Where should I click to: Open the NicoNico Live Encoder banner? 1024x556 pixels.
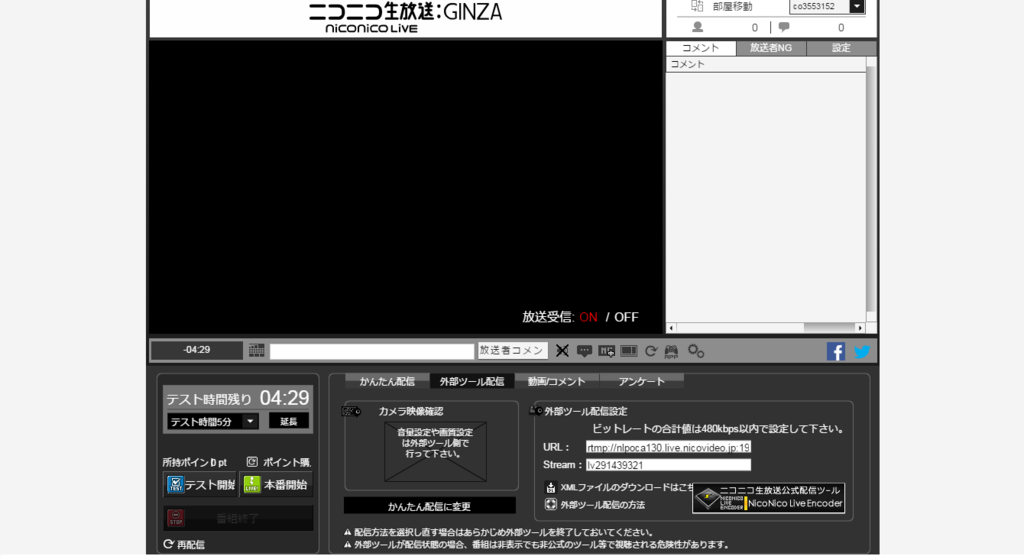[x=769, y=498]
